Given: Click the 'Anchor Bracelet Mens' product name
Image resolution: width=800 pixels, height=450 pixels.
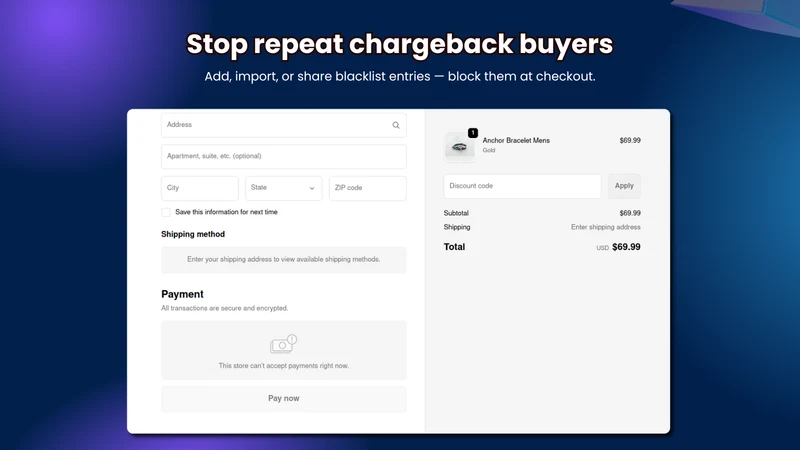Looking at the screenshot, I should tap(516, 140).
